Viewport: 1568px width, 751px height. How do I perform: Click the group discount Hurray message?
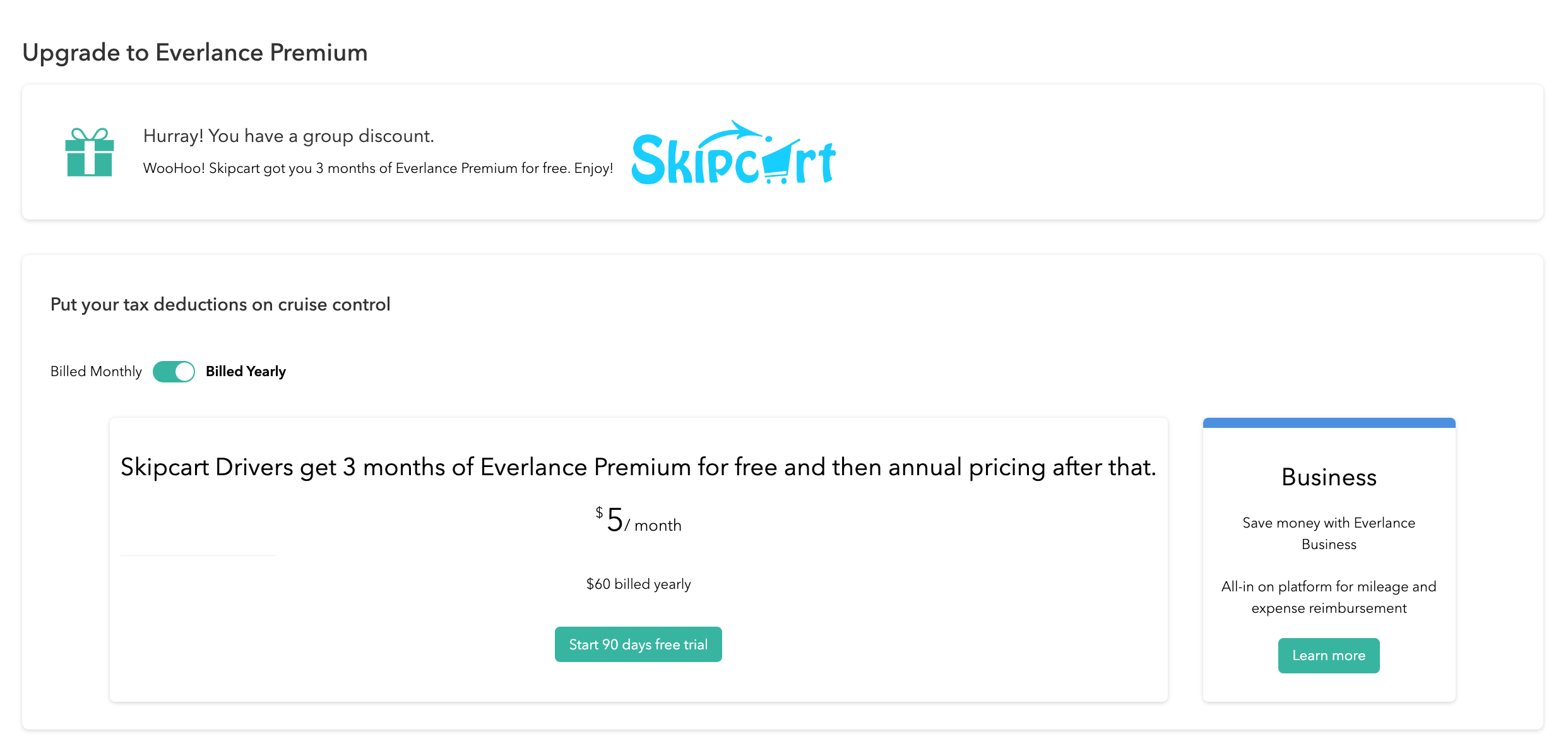coord(288,136)
